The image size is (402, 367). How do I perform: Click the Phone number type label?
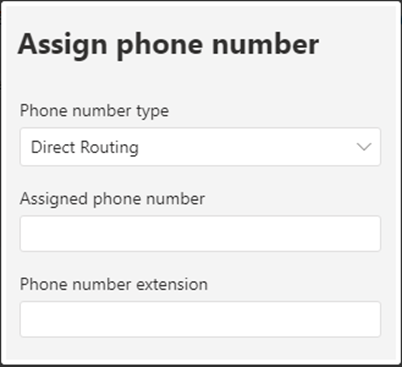click(x=94, y=111)
